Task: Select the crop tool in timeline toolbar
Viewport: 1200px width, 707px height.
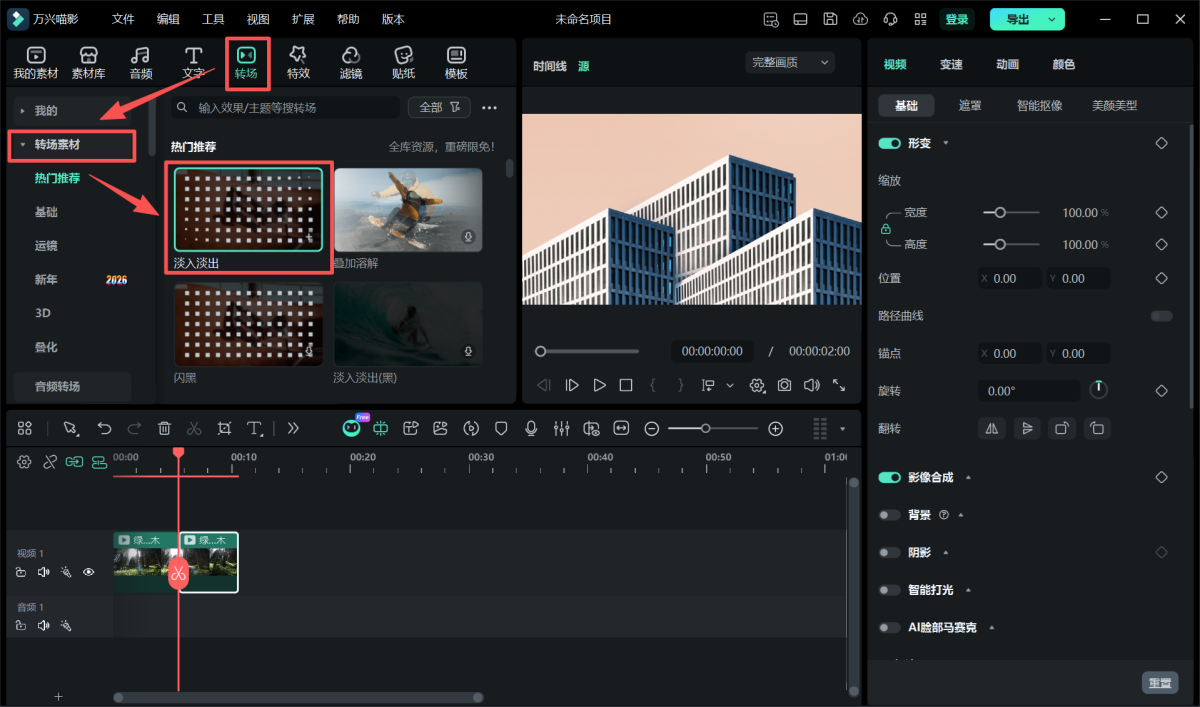Action: (224, 428)
